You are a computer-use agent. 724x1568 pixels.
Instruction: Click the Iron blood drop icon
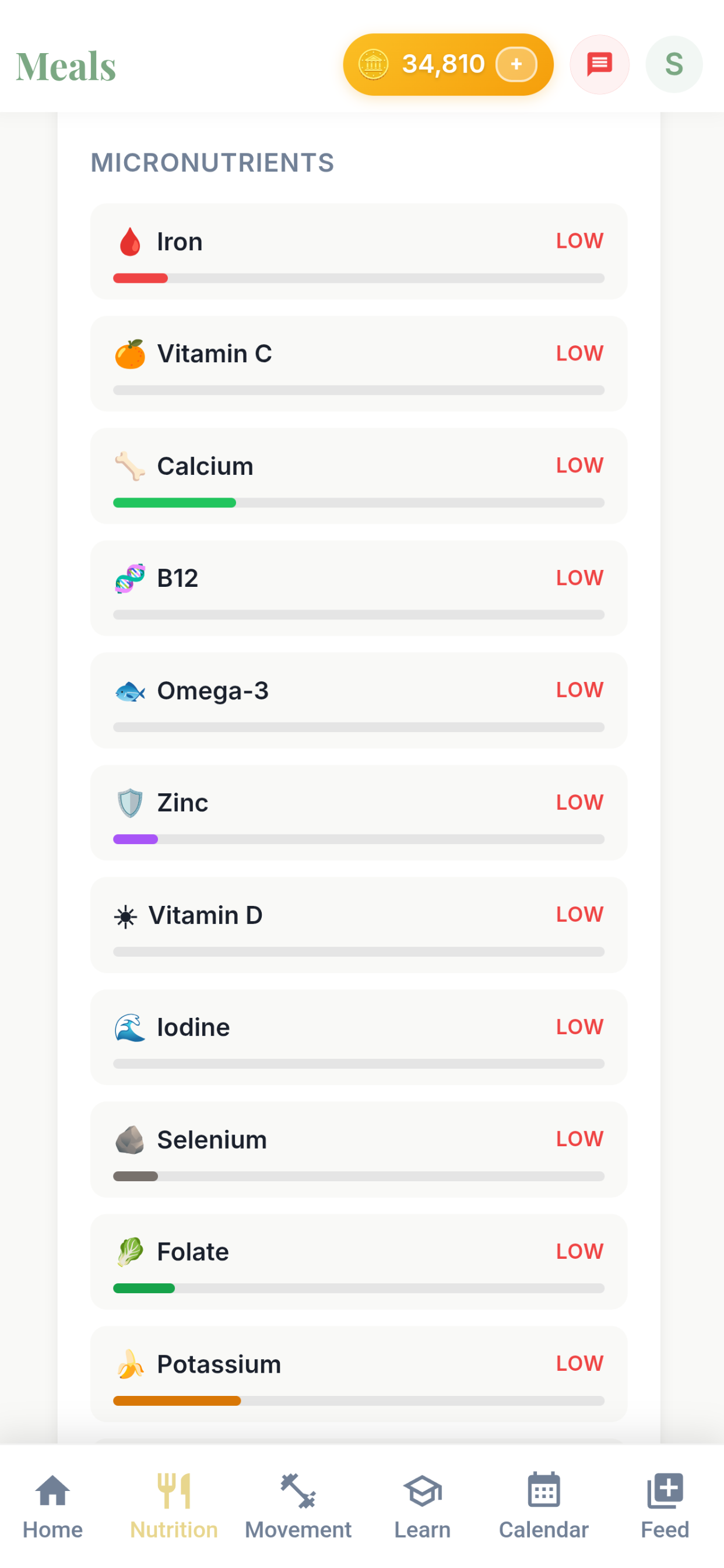pyautogui.click(x=129, y=242)
